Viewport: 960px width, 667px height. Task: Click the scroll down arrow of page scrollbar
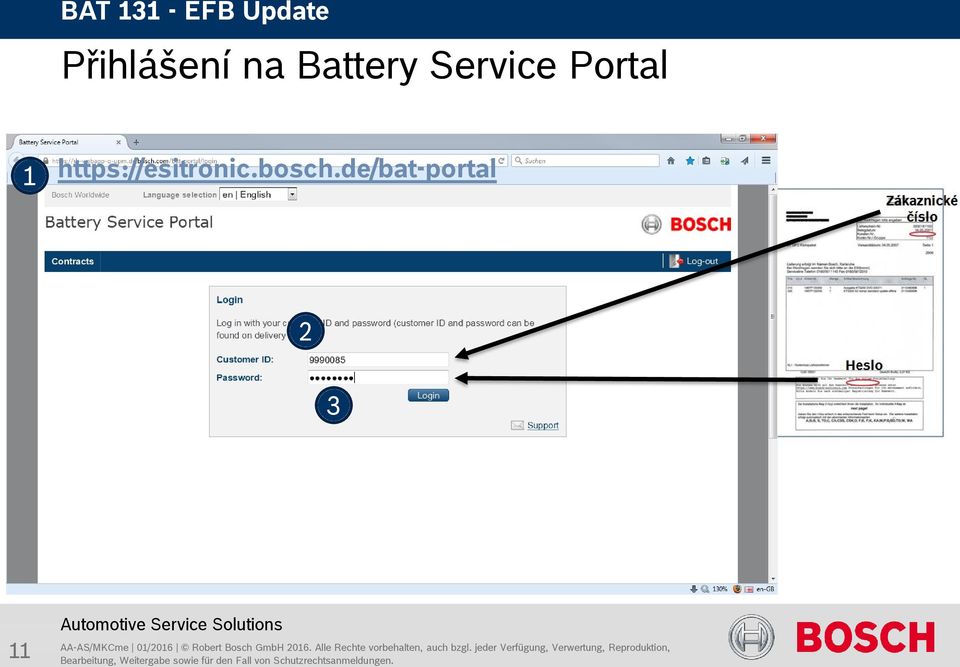[772, 579]
